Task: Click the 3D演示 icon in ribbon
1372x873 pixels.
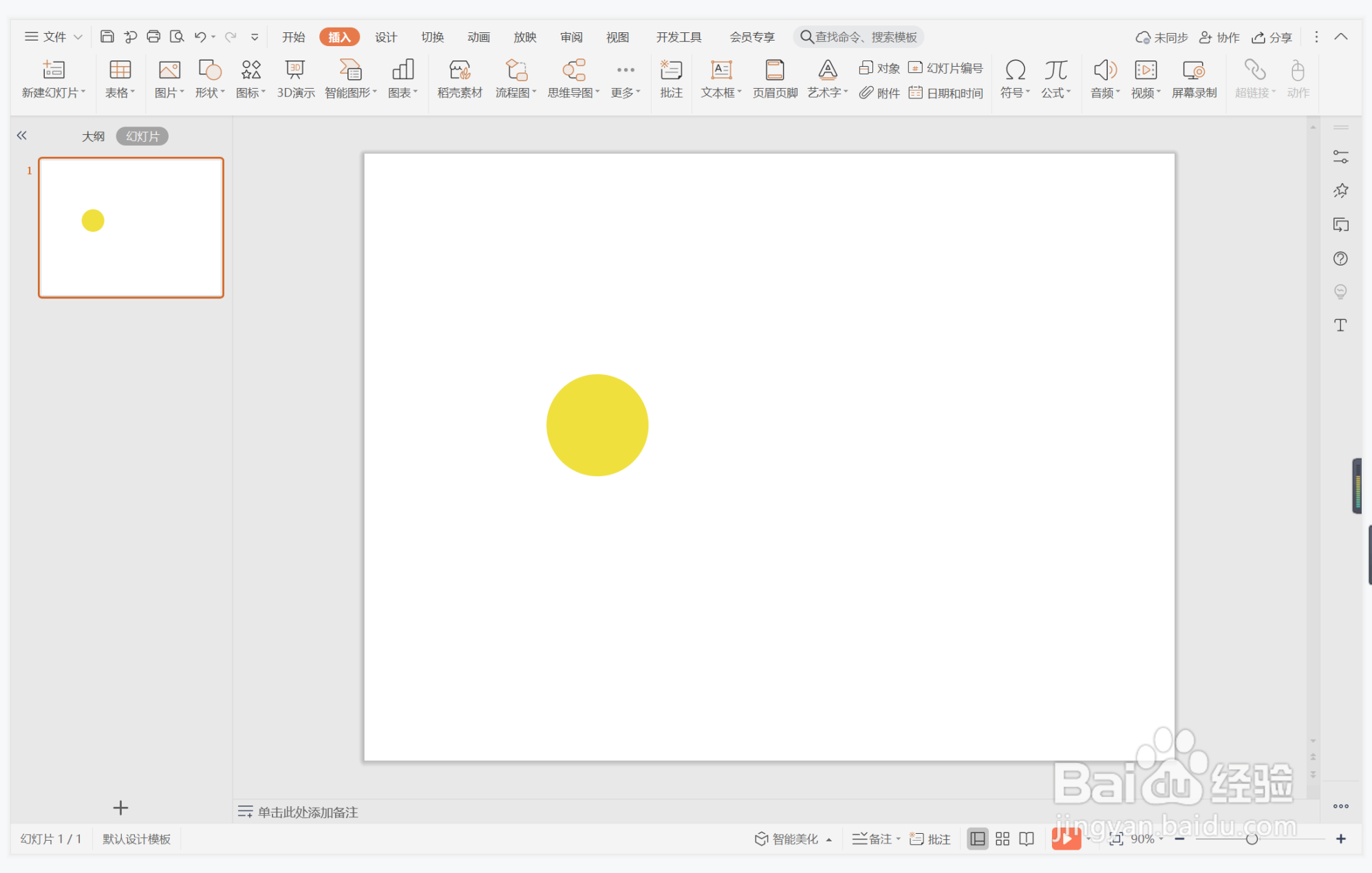Action: [x=295, y=78]
